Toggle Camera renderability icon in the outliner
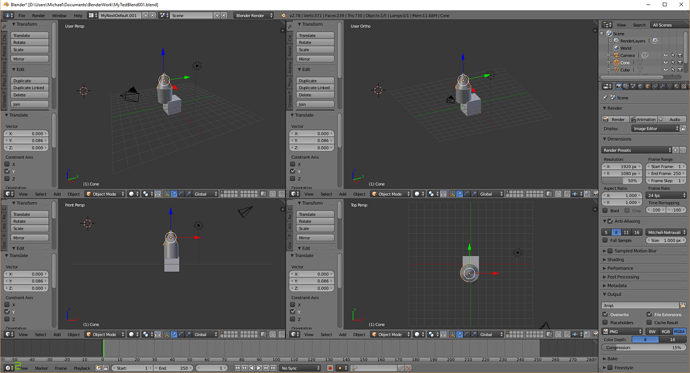The width and height of the screenshot is (690, 373). [680, 55]
